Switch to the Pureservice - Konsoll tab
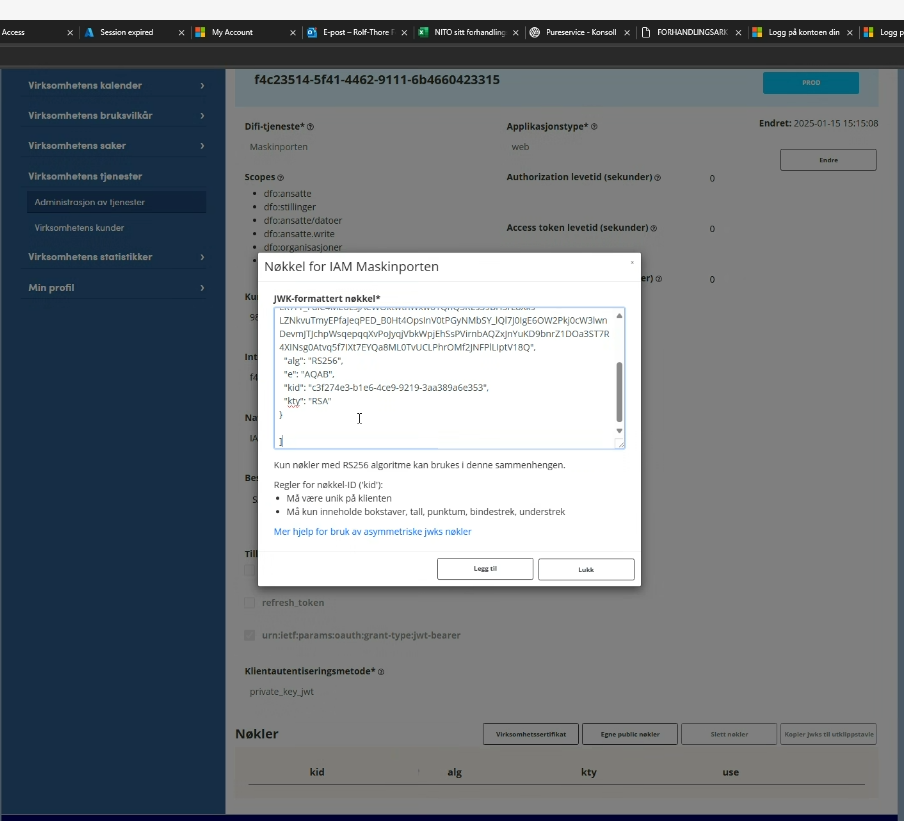 [581, 32]
